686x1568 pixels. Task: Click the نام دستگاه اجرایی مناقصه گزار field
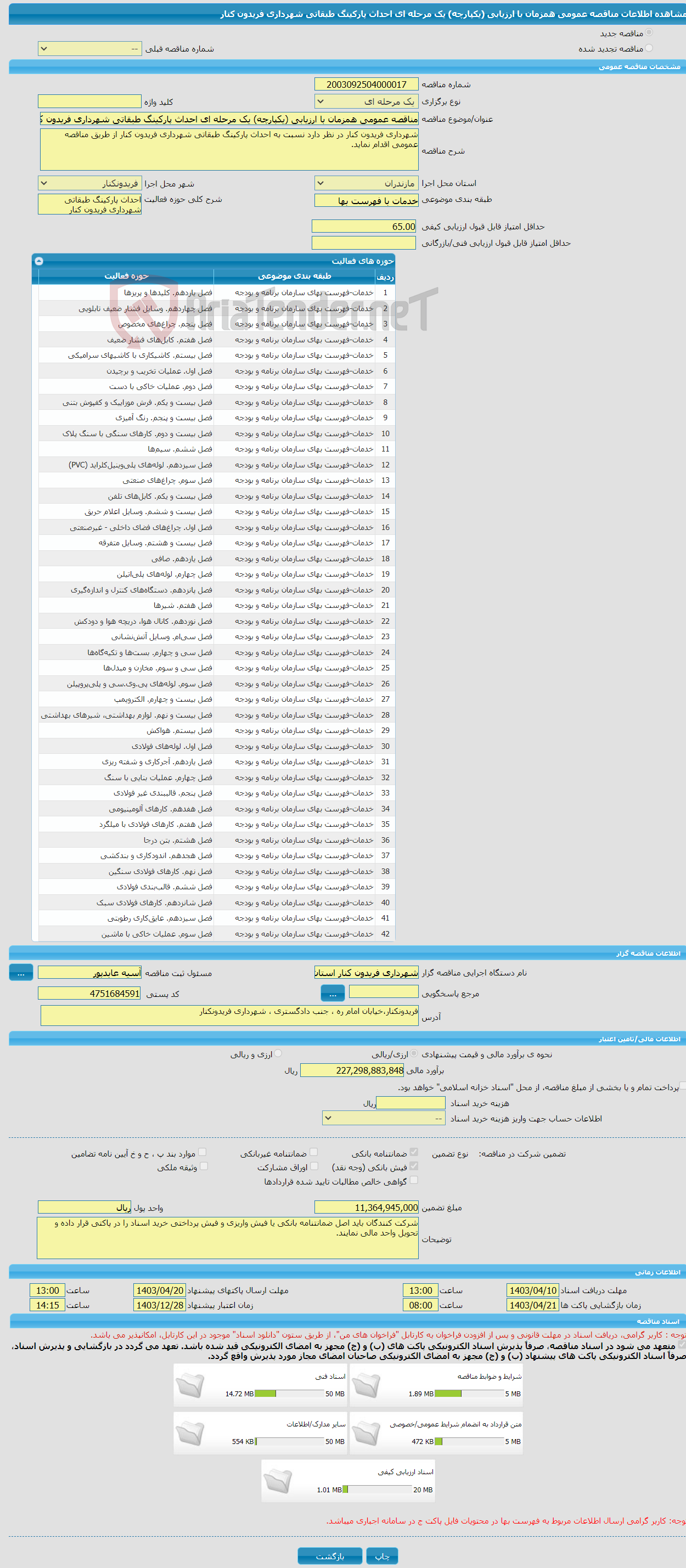[x=367, y=973]
